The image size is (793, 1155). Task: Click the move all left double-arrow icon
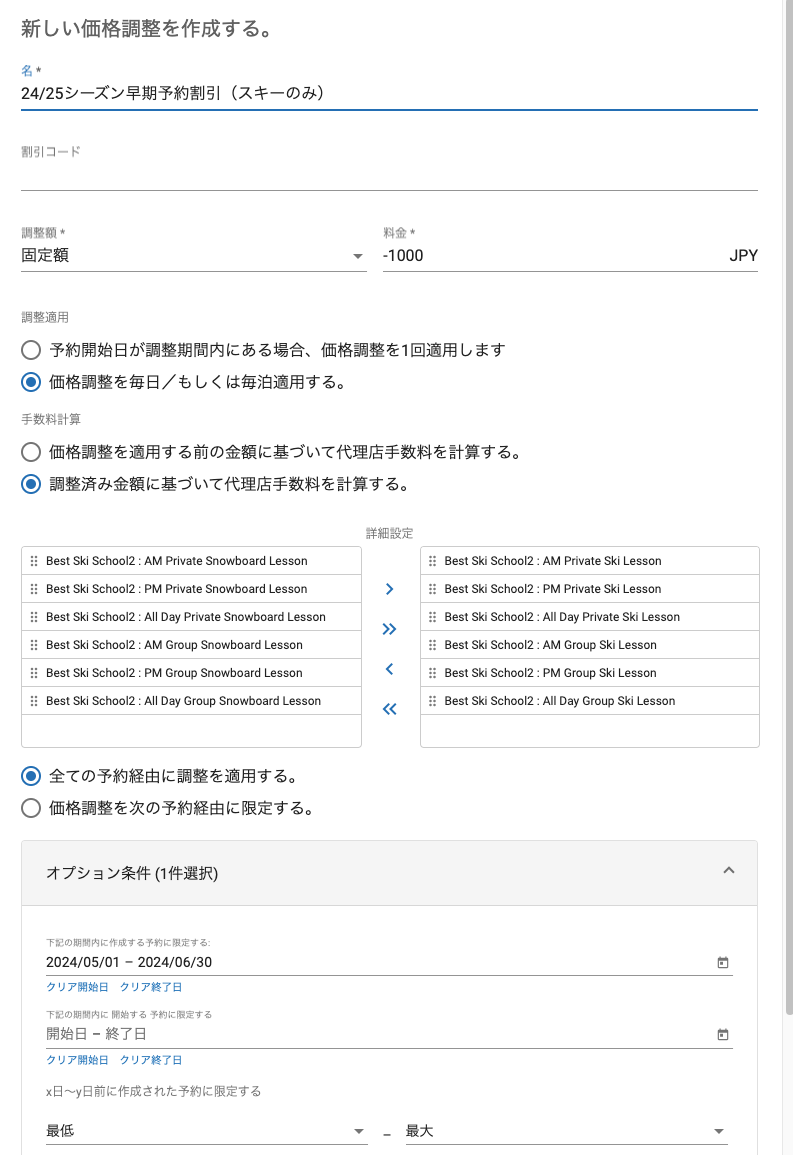click(x=390, y=709)
